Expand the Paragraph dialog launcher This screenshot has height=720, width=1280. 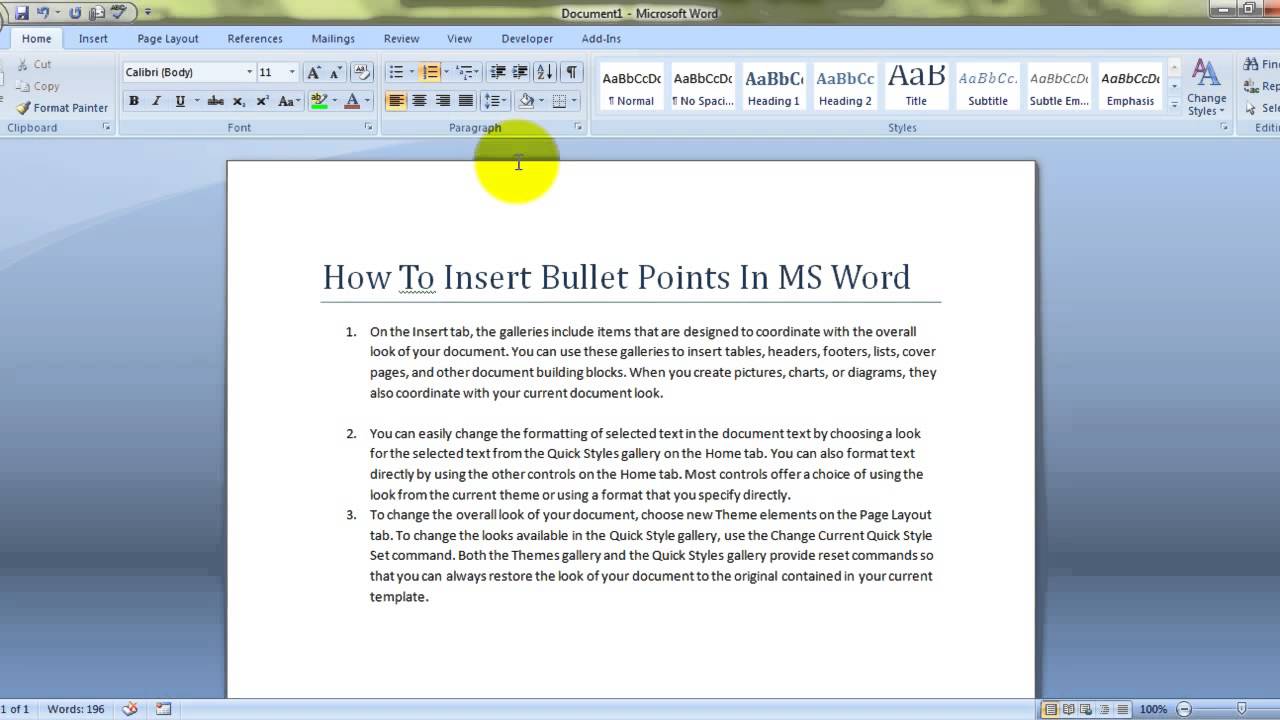click(x=578, y=127)
